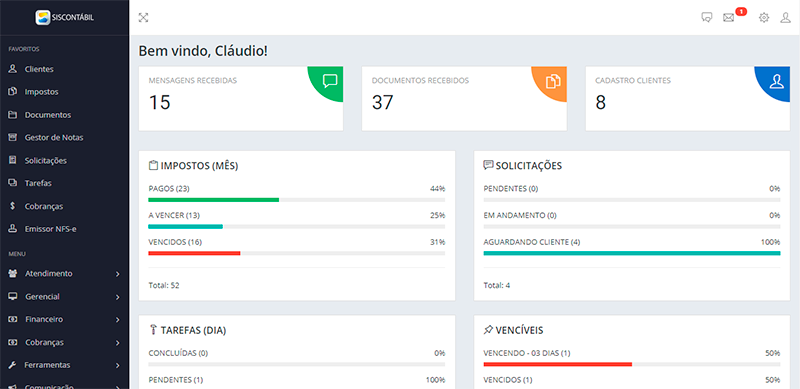Click the green message icon on Mensagens Recebidas card

pyautogui.click(x=330, y=80)
